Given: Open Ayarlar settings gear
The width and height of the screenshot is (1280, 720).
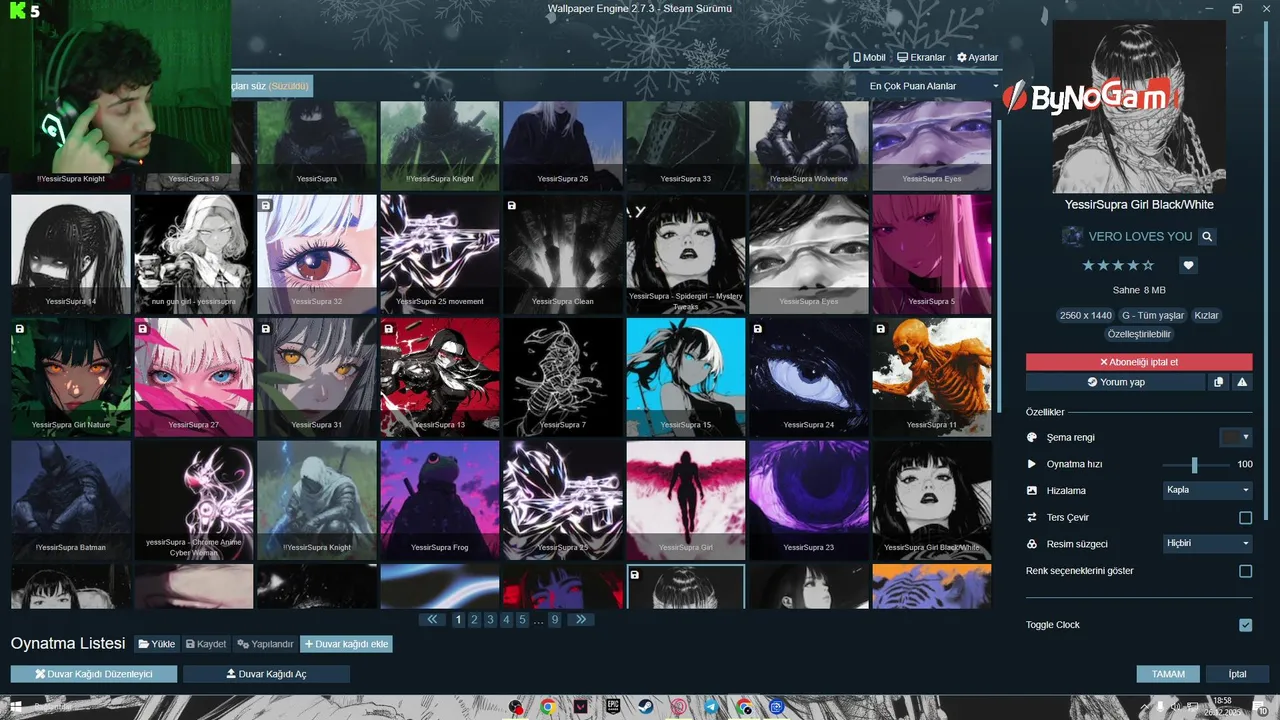Looking at the screenshot, I should [977, 57].
